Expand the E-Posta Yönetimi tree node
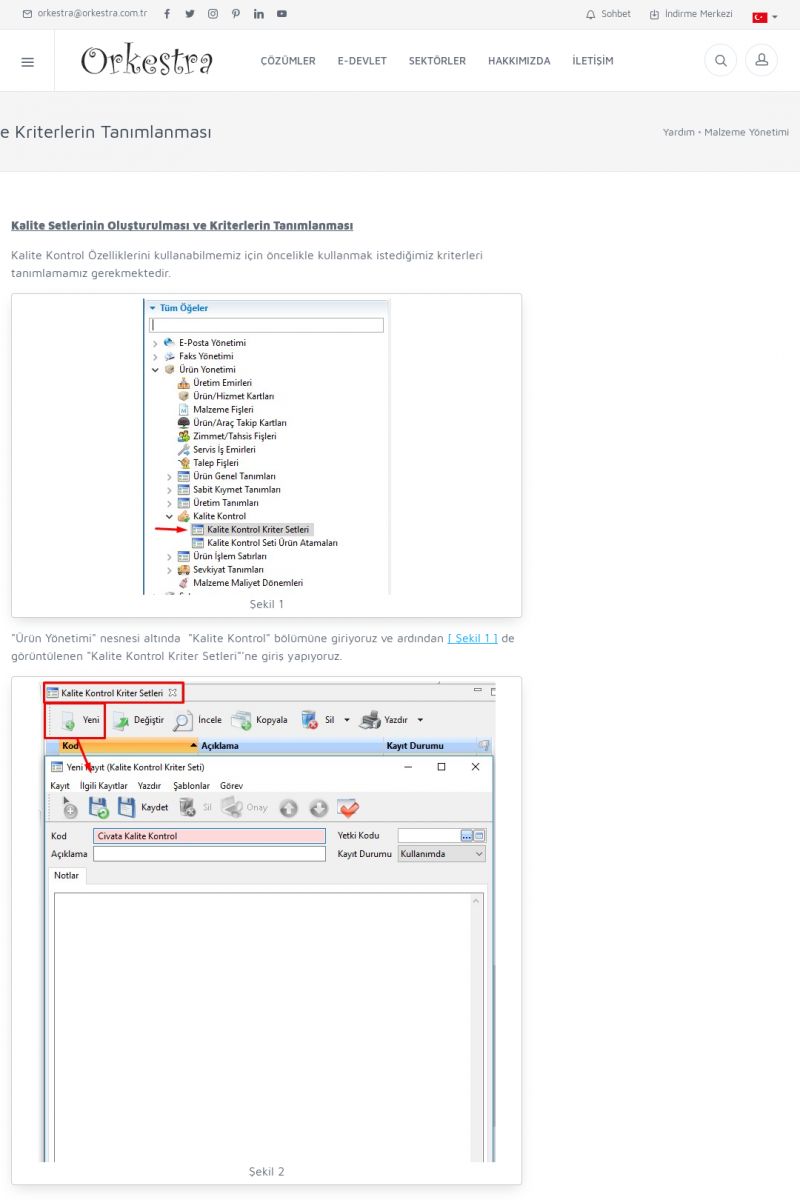This screenshot has width=800, height=1200. [155, 343]
